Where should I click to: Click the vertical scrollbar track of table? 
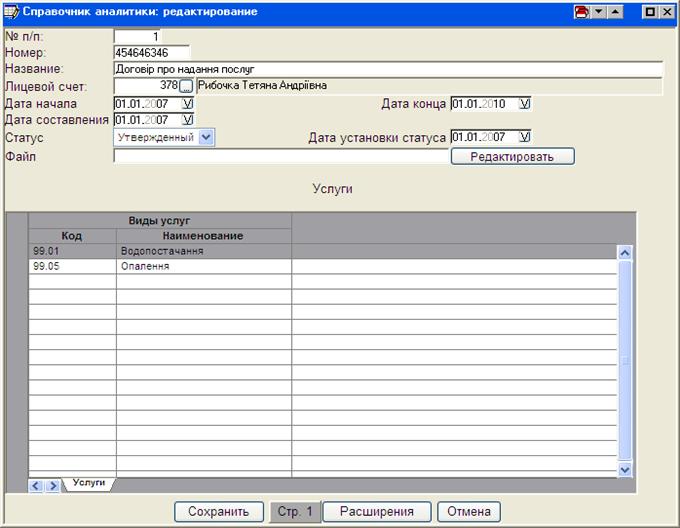(625, 361)
